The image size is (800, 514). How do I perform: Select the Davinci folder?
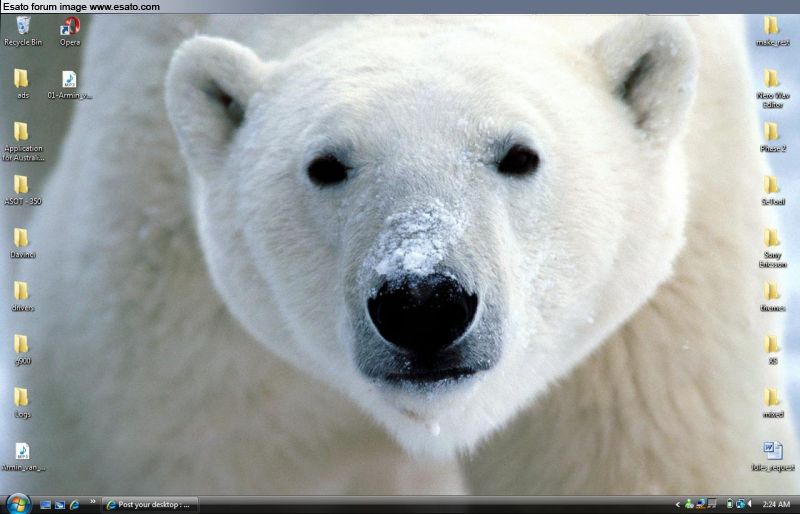coord(22,243)
